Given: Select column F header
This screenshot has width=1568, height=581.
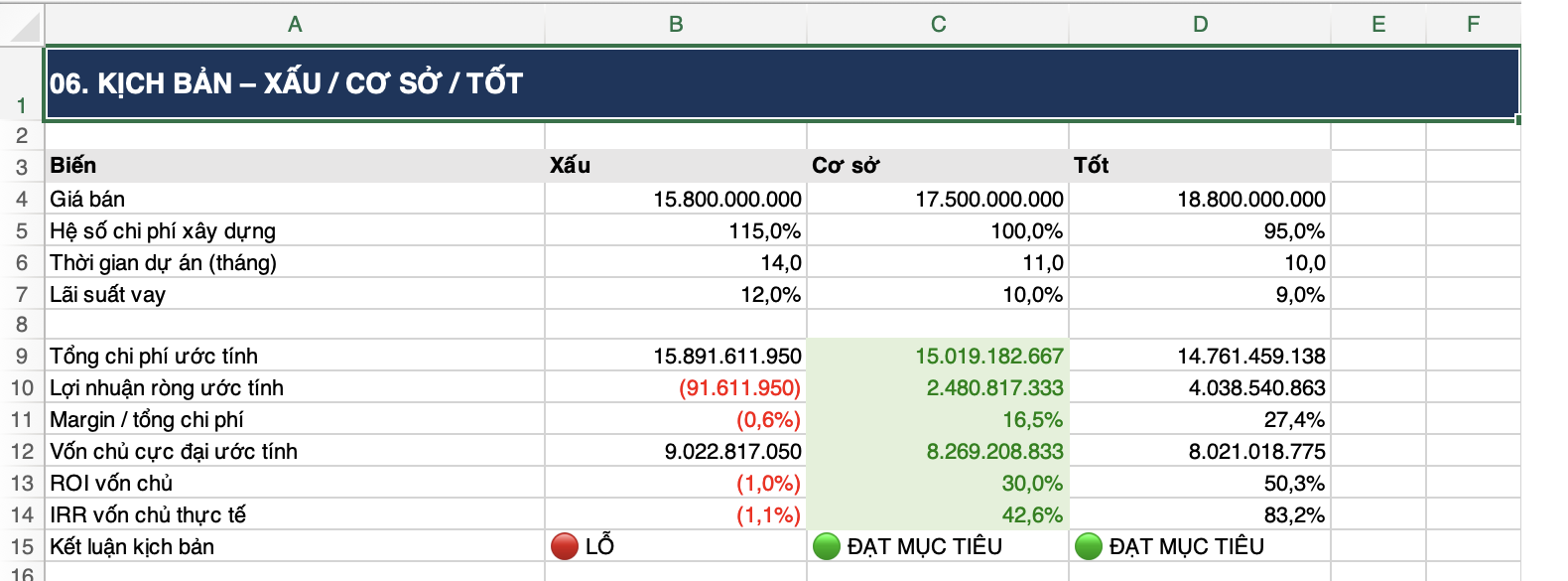Looking at the screenshot, I should [1474, 25].
